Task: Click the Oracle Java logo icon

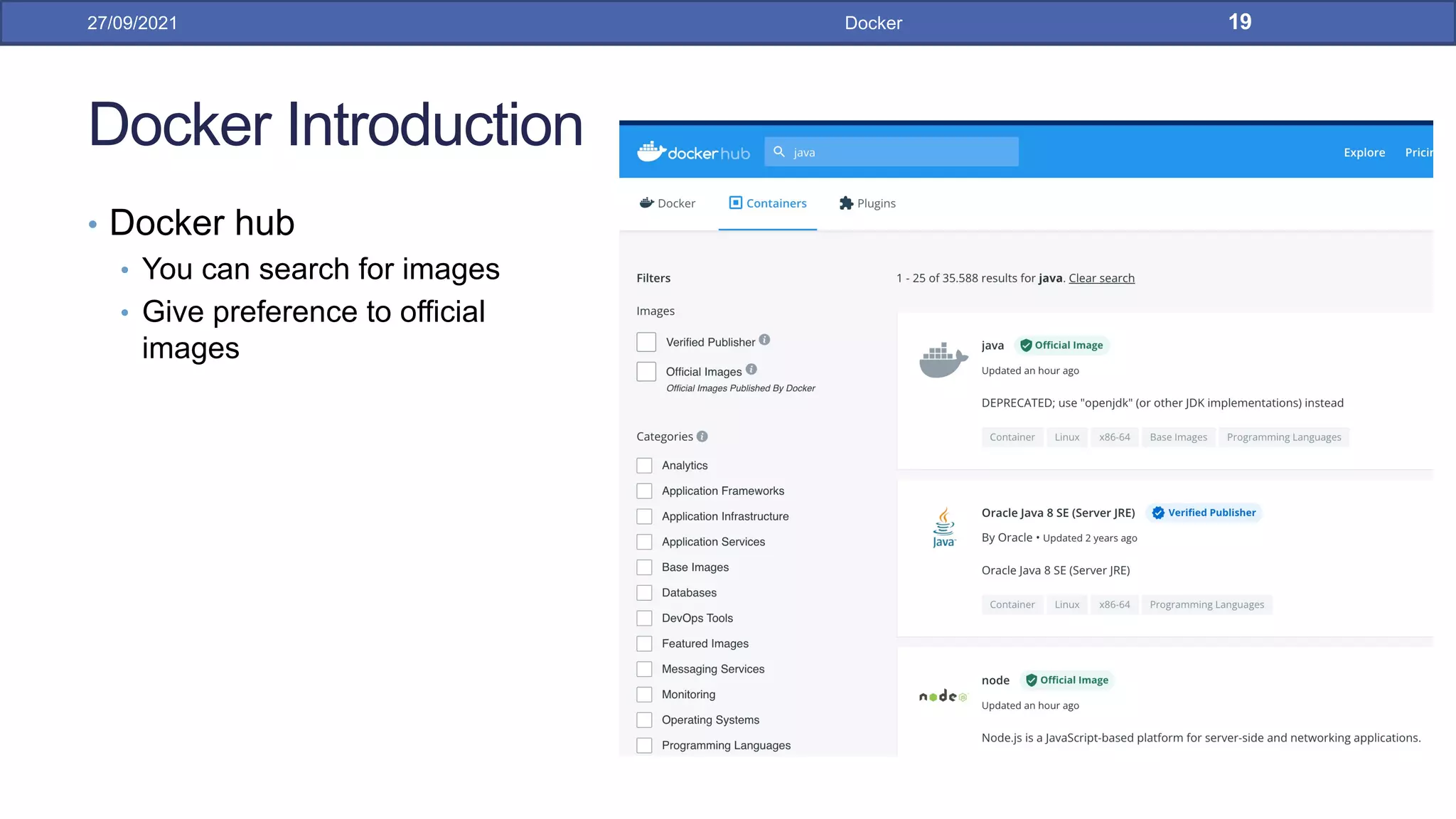Action: pos(943,528)
